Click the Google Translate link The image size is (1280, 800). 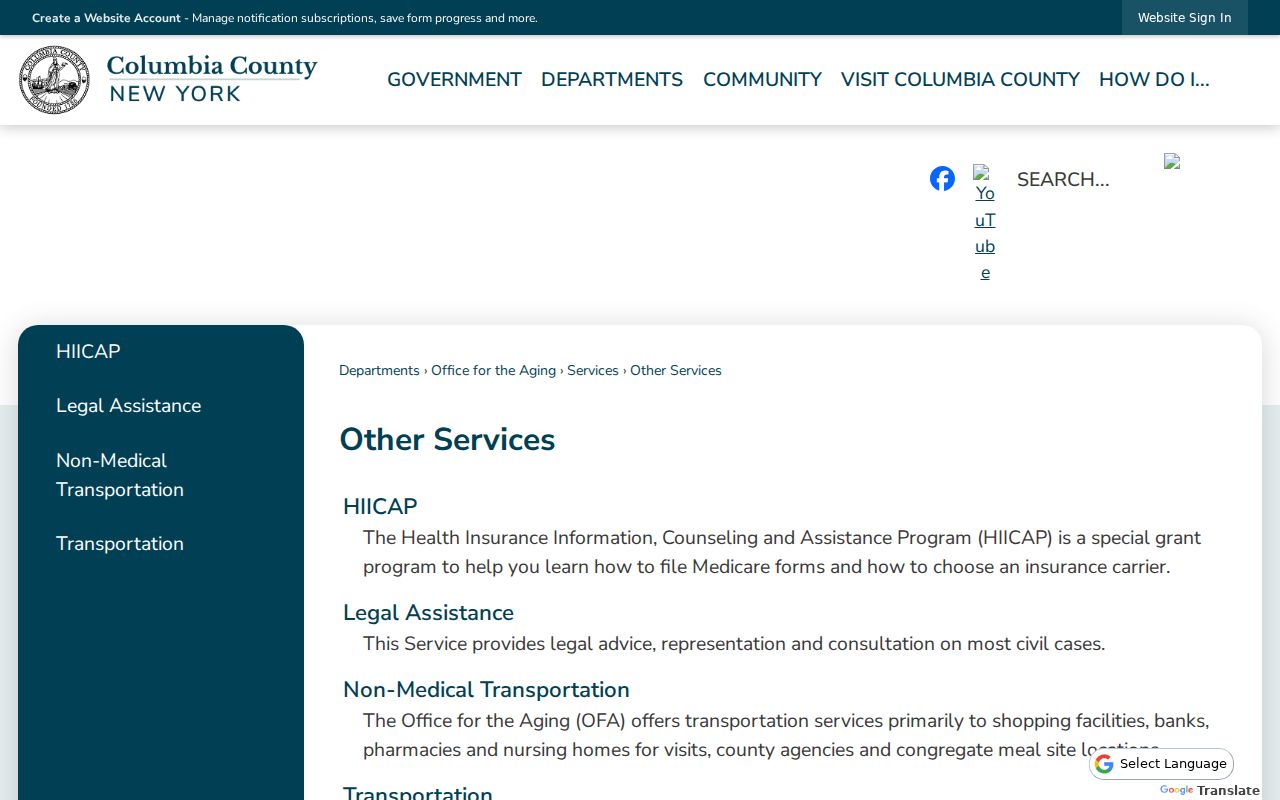click(x=1209, y=790)
